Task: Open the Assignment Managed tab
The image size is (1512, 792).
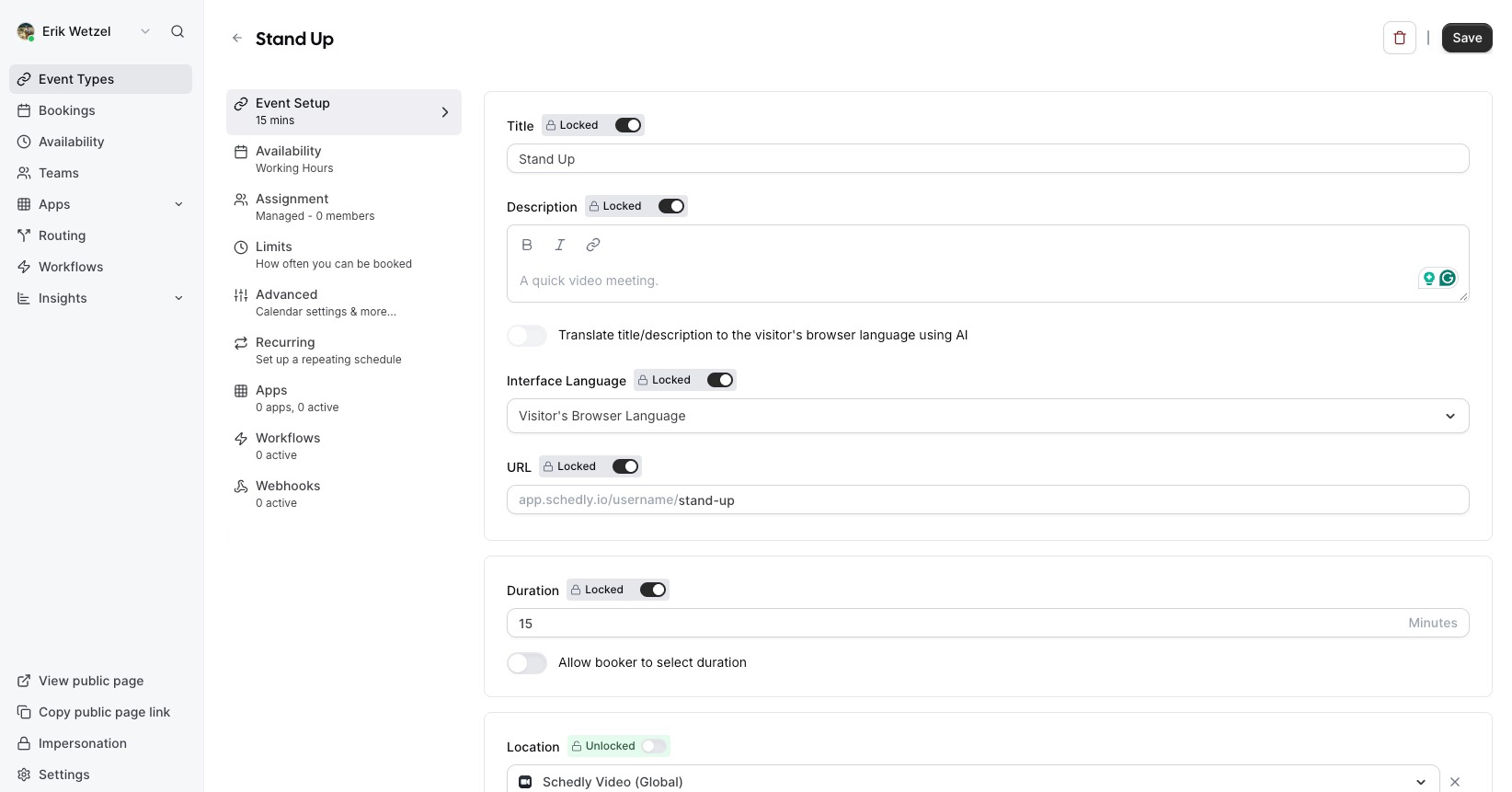Action: coord(344,207)
